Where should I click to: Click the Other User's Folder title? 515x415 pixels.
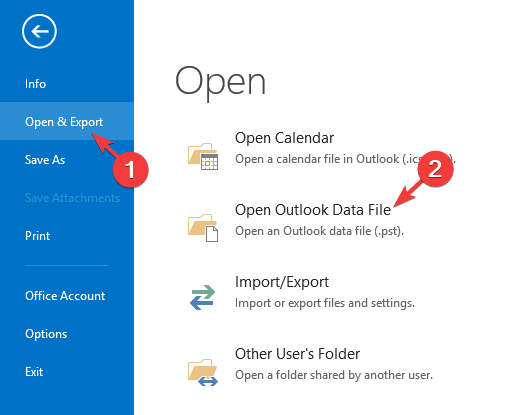click(297, 354)
